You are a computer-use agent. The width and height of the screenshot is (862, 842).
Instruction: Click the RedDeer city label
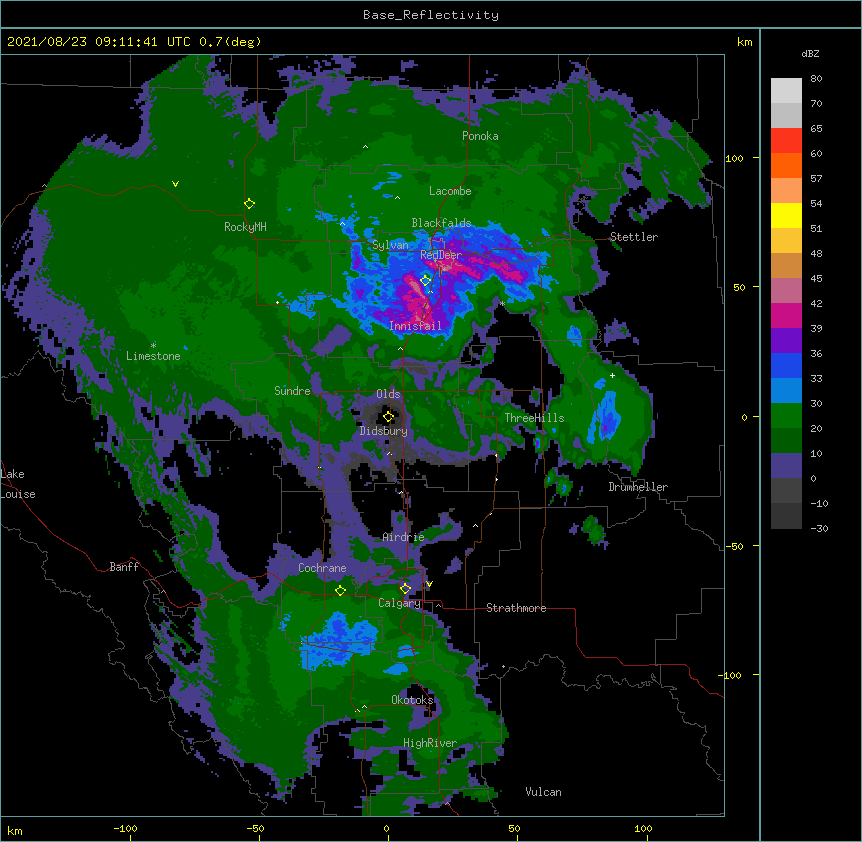[441, 254]
